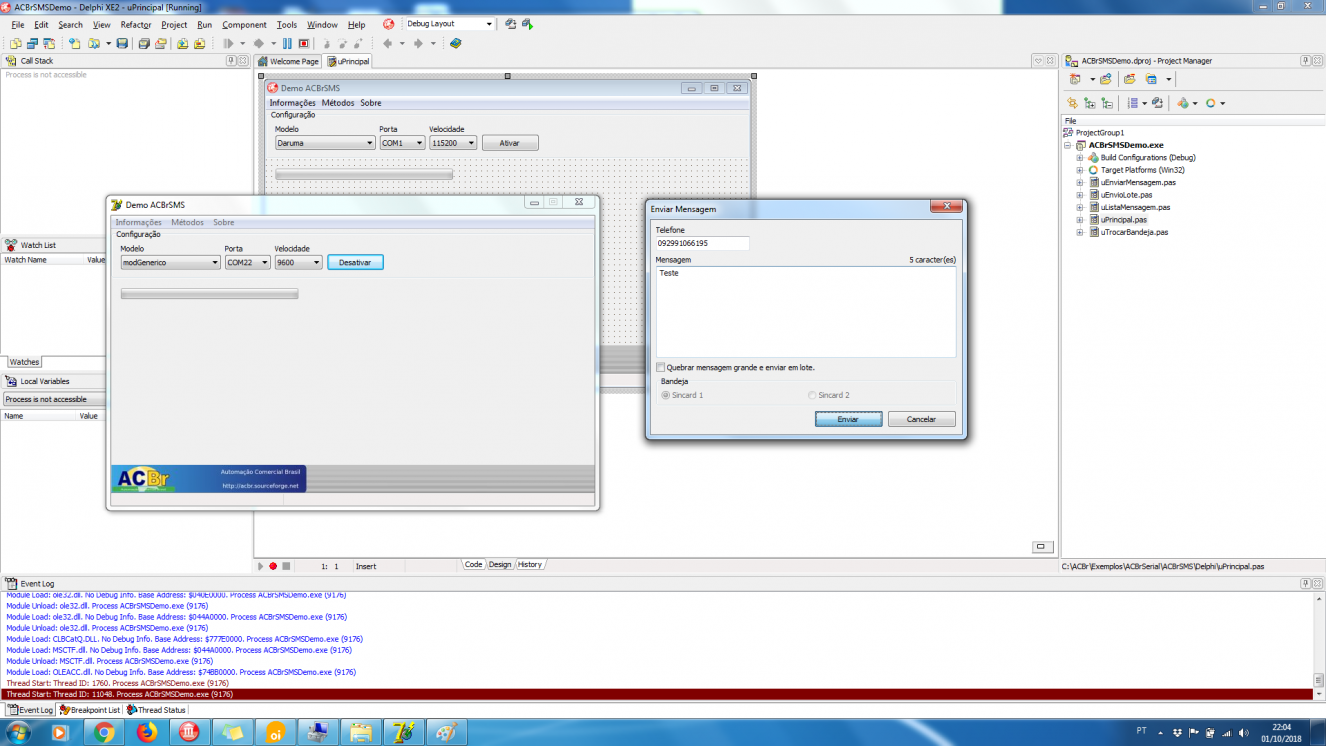This screenshot has height=746, width=1326.
Task: Click the Cancelar button
Action: [x=921, y=420]
